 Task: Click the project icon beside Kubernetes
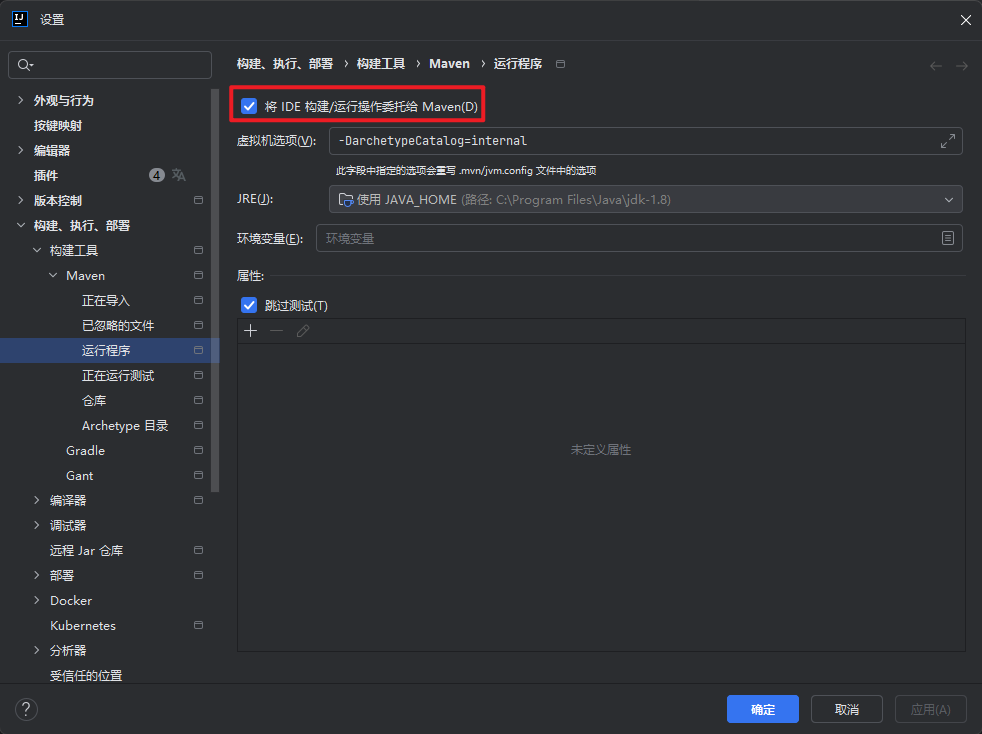(x=199, y=626)
